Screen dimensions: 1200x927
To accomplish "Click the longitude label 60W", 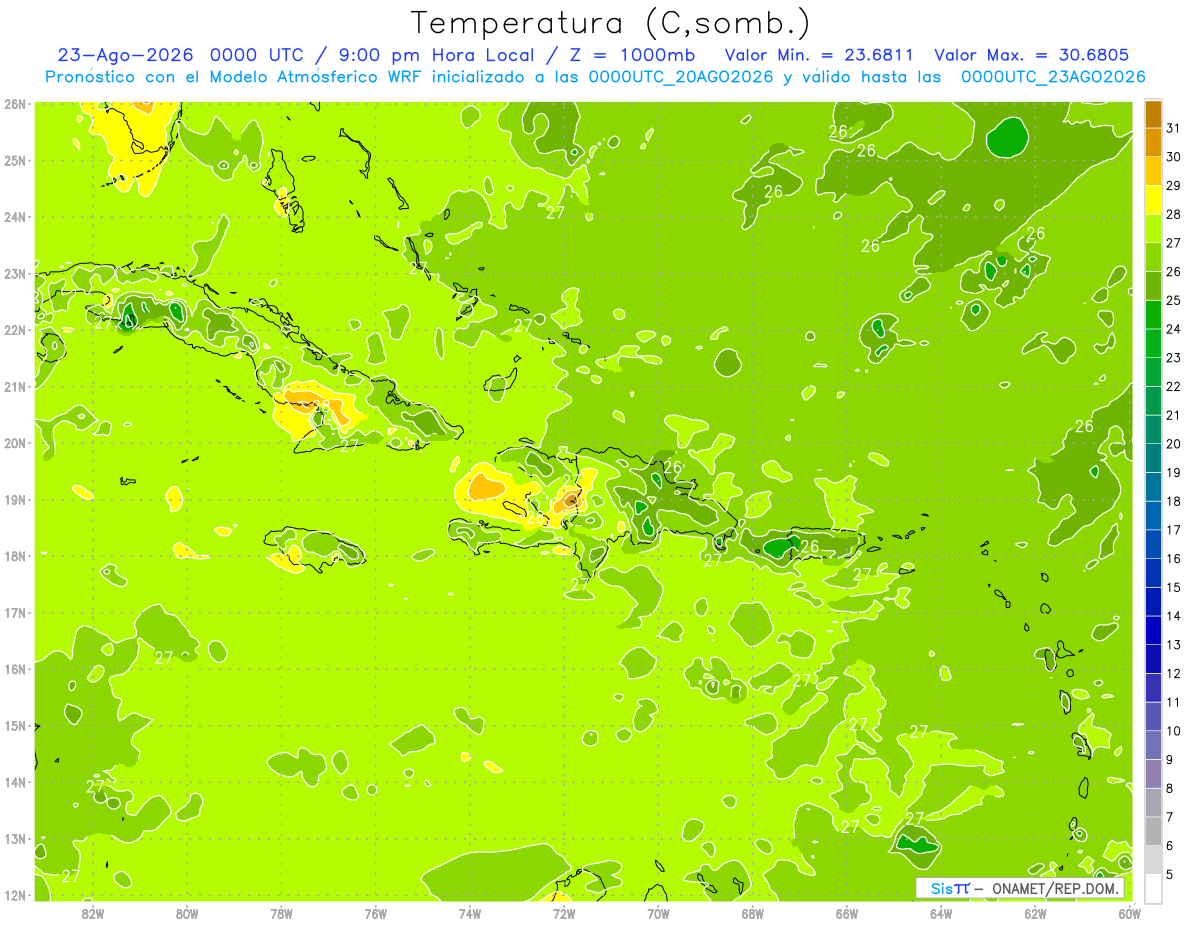I will [1129, 912].
